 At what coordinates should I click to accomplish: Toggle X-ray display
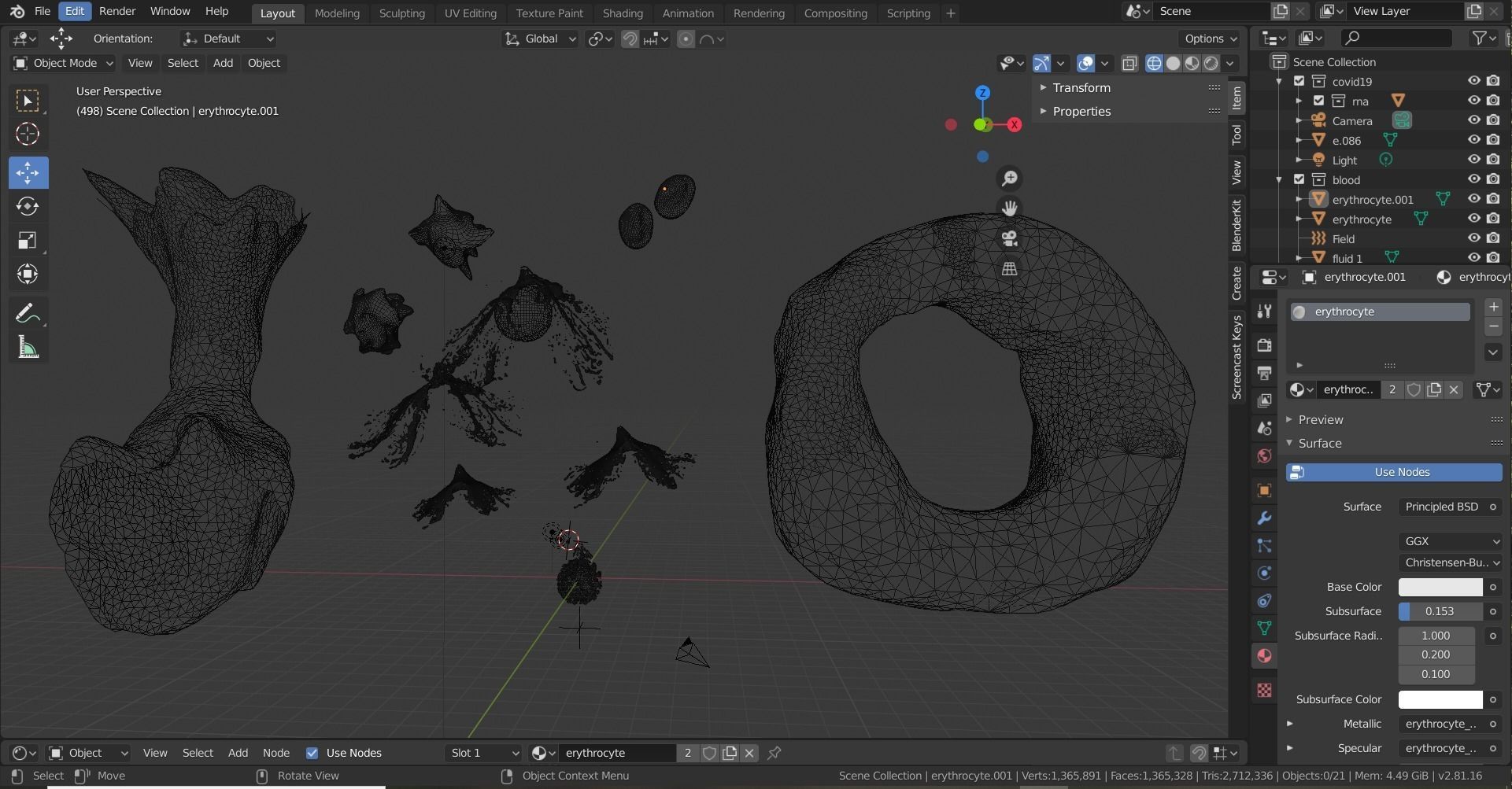pos(1129,63)
